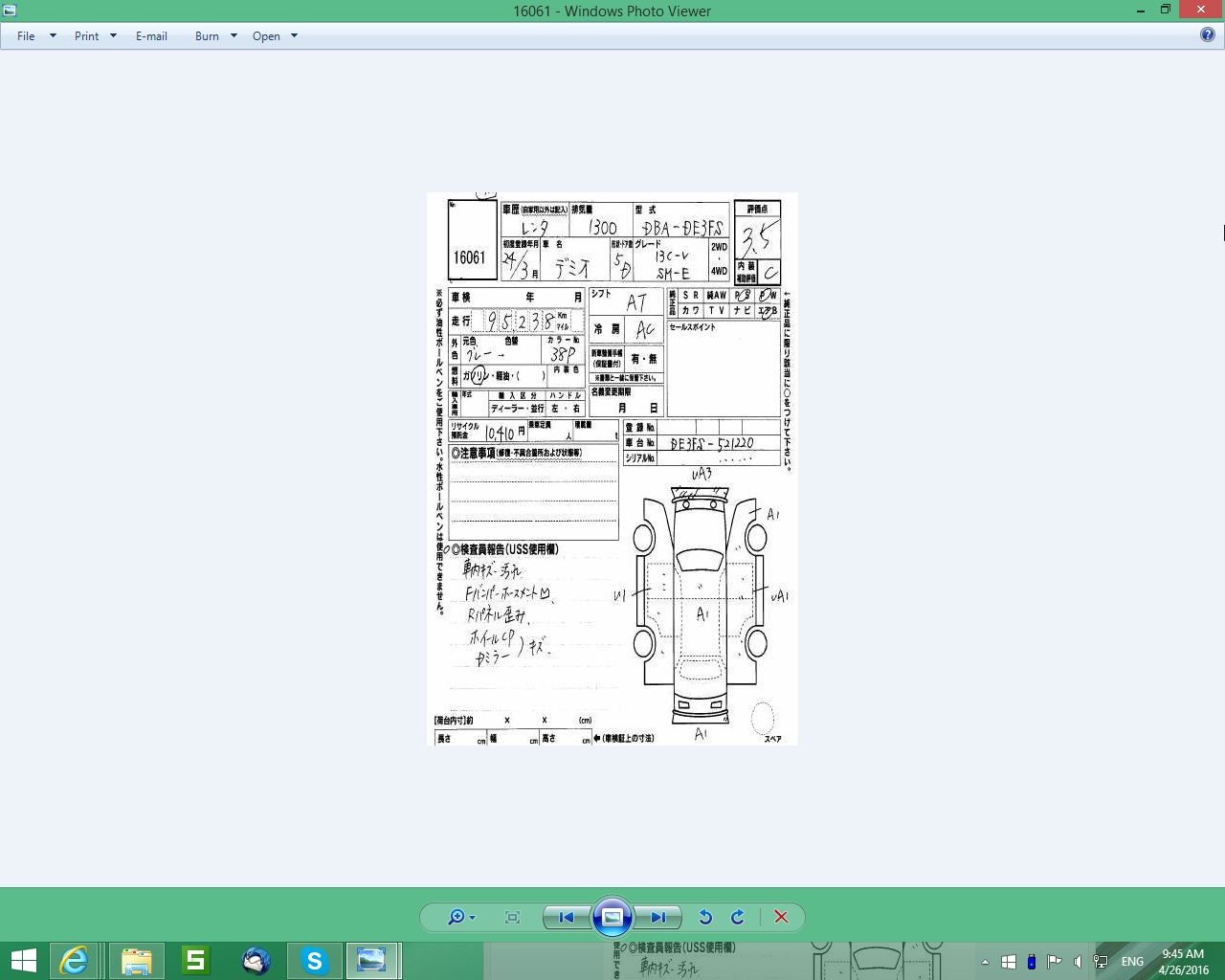Open Internet Explorer from the taskbar
This screenshot has height=980, width=1225.
pyautogui.click(x=74, y=960)
